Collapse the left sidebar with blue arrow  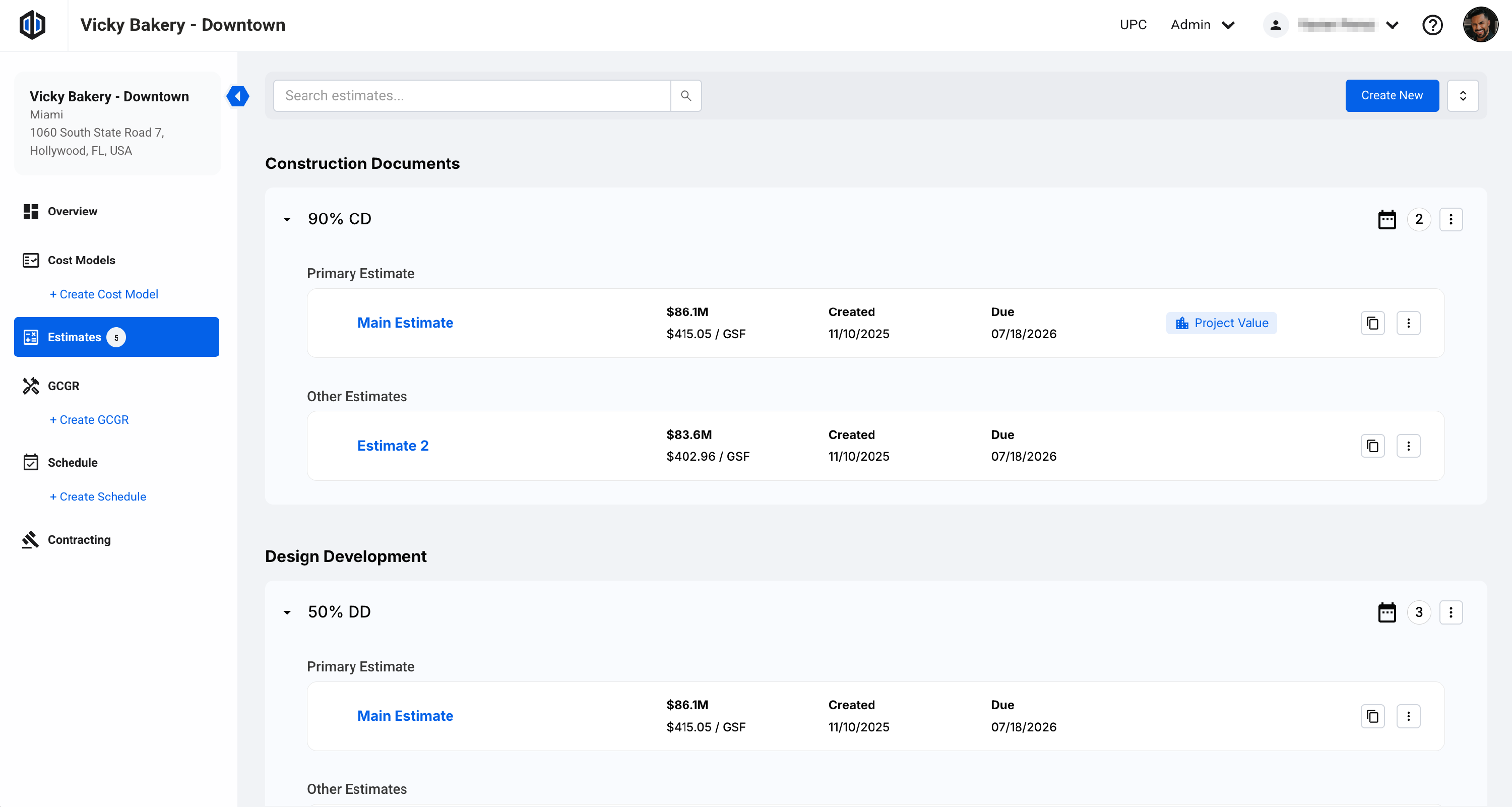[238, 96]
